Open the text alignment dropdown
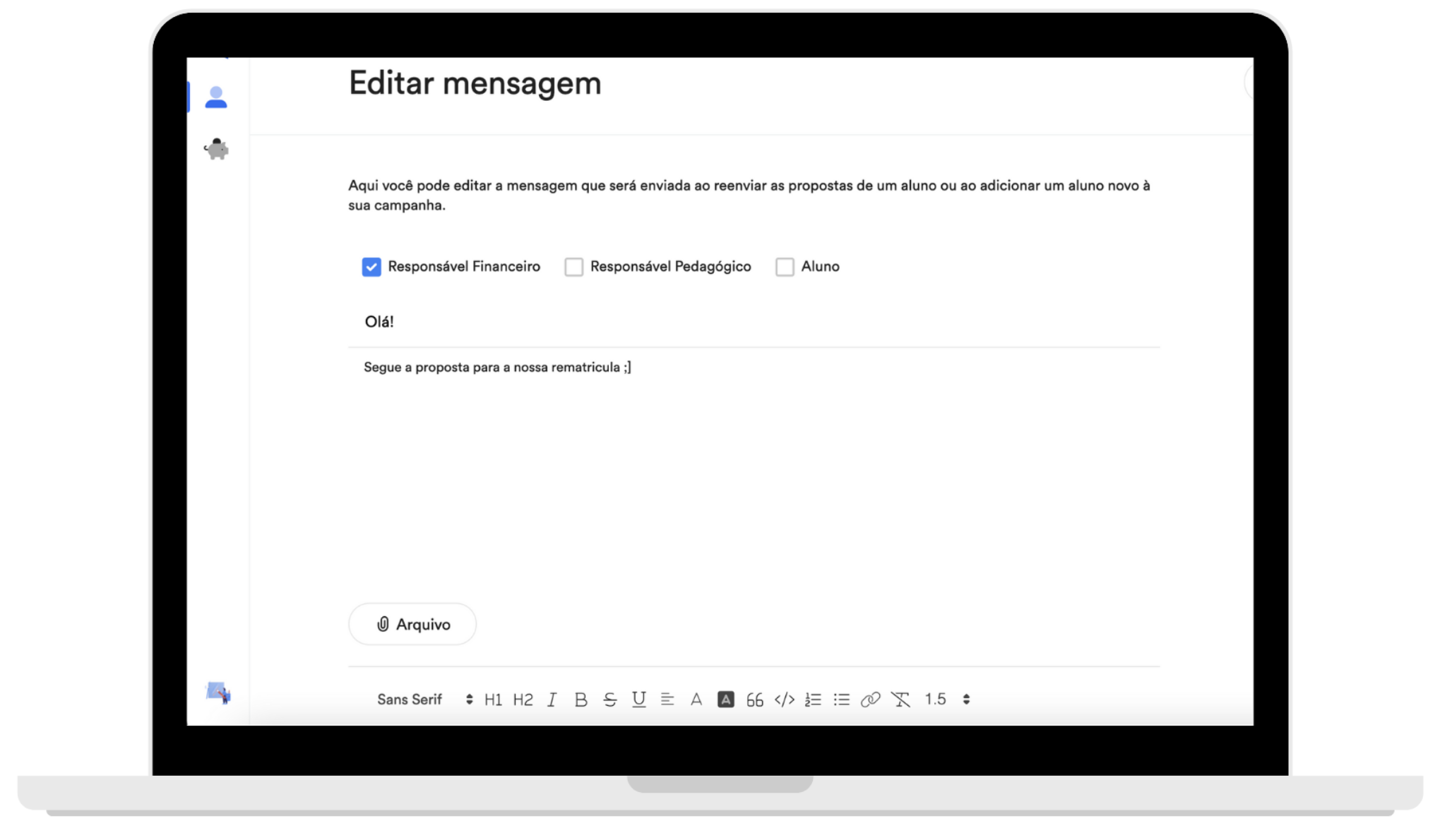1452x840 pixels. (x=667, y=700)
